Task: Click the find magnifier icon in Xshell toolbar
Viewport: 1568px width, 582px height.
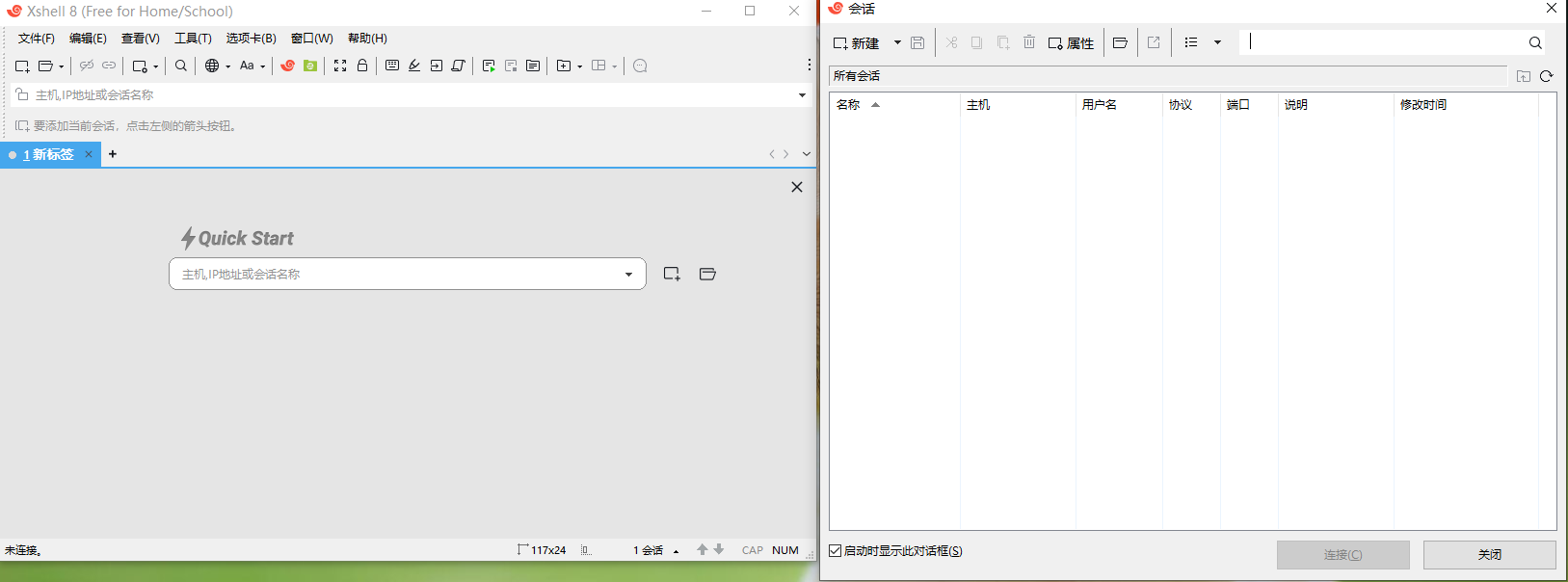Action: (181, 66)
